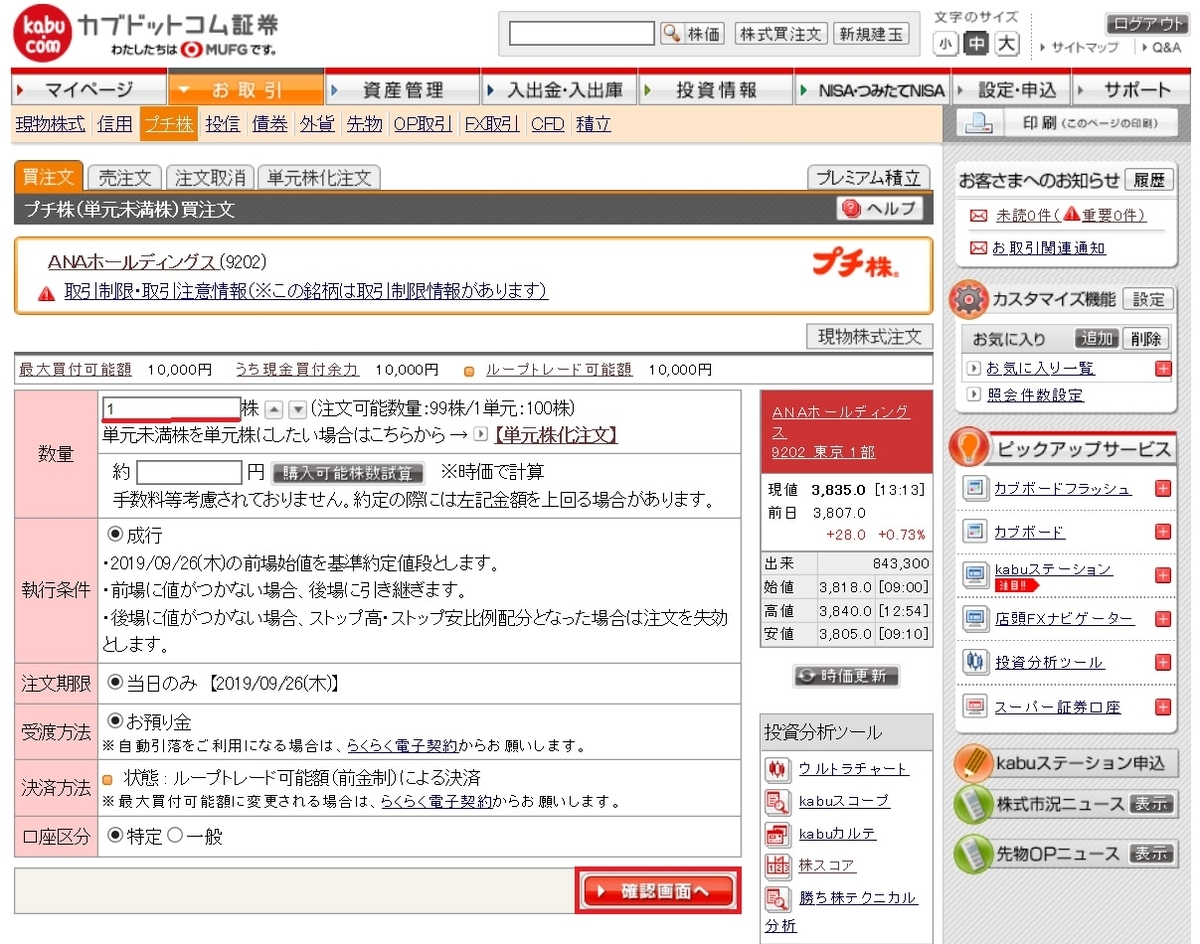Click the プレミアム積立 button
Image resolution: width=1200 pixels, height=944 pixels.
pos(868,178)
